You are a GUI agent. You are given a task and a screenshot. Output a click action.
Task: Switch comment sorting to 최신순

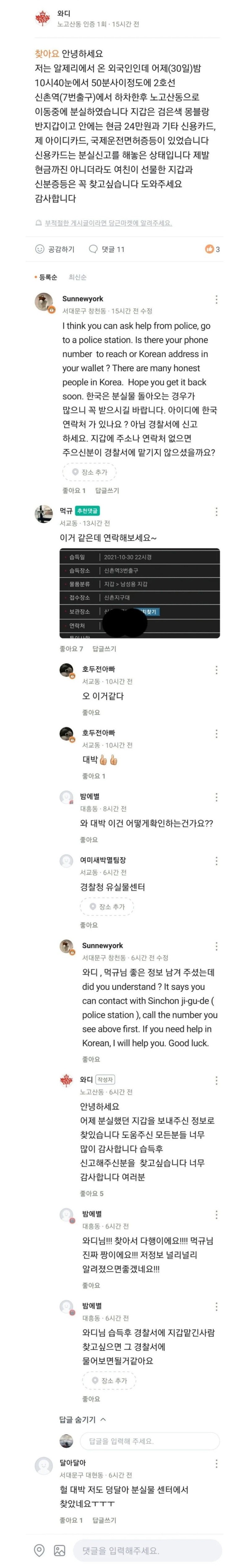tap(77, 278)
